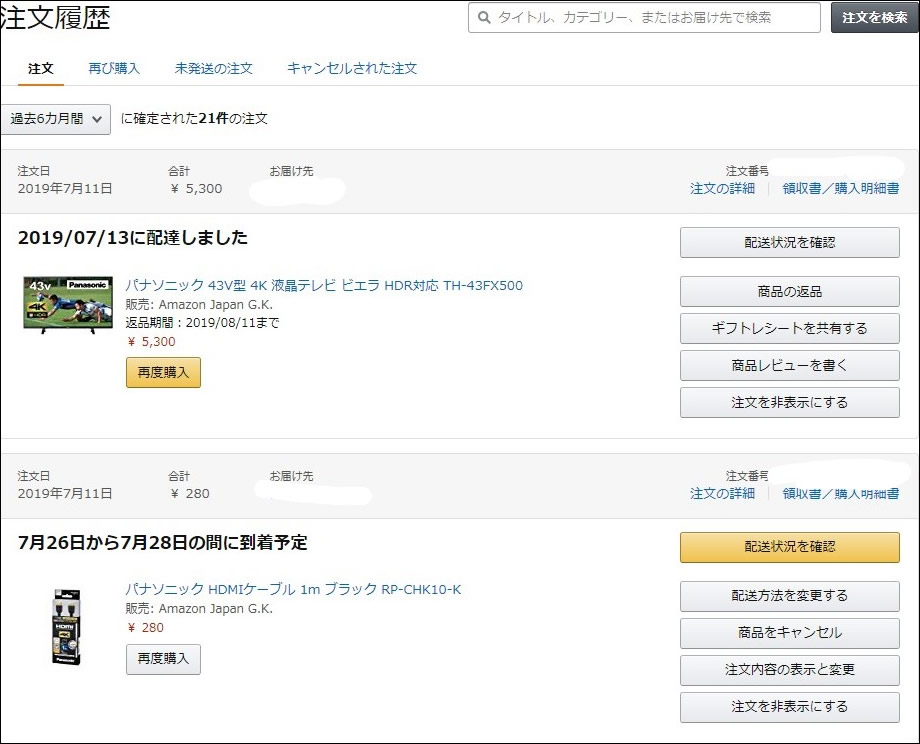The width and height of the screenshot is (920, 744).
Task: Click the 販売: Amazon Japan G.K. text under TV
Action: [x=199, y=305]
